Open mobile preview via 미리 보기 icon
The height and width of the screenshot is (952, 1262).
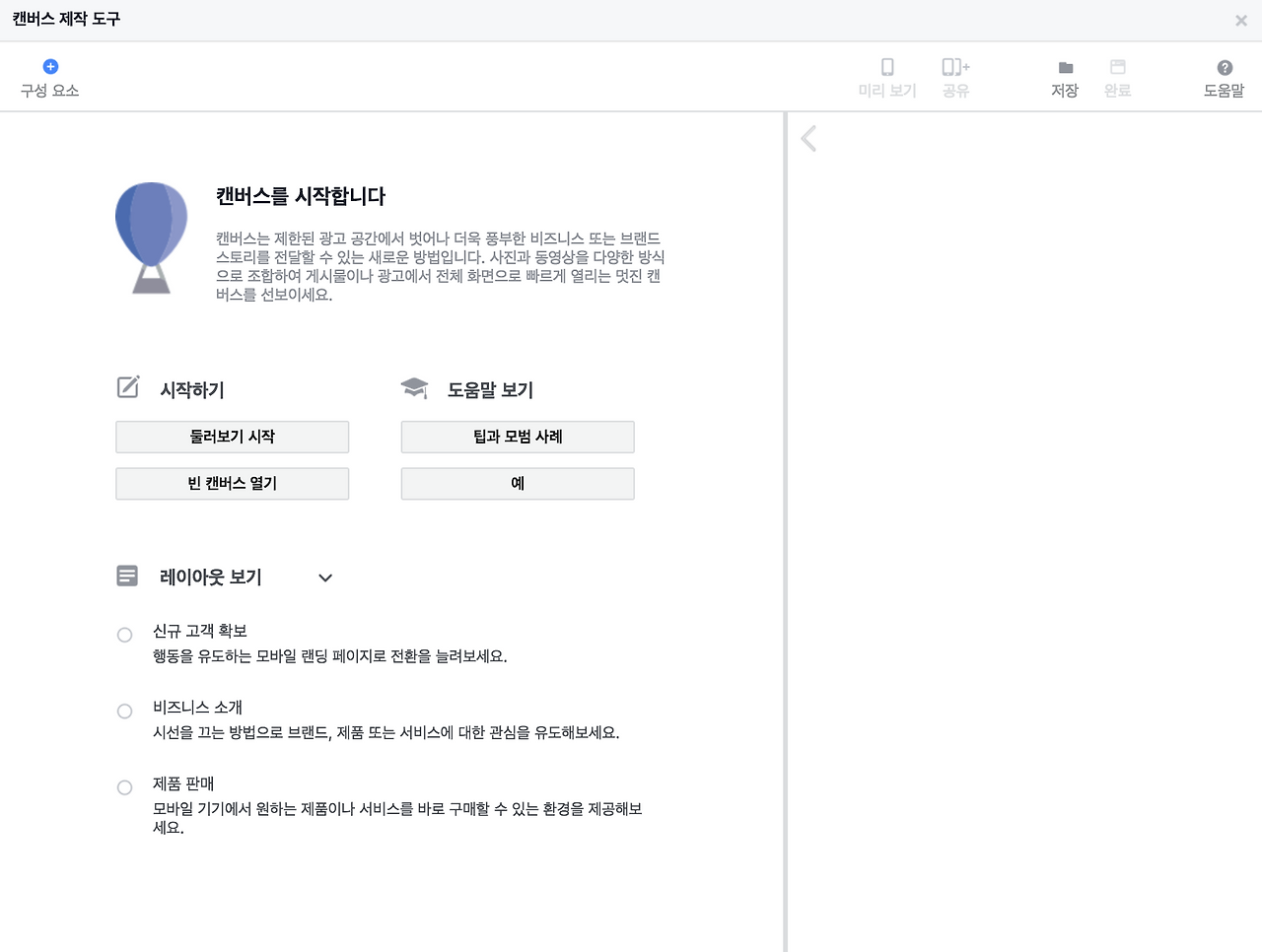tap(885, 67)
